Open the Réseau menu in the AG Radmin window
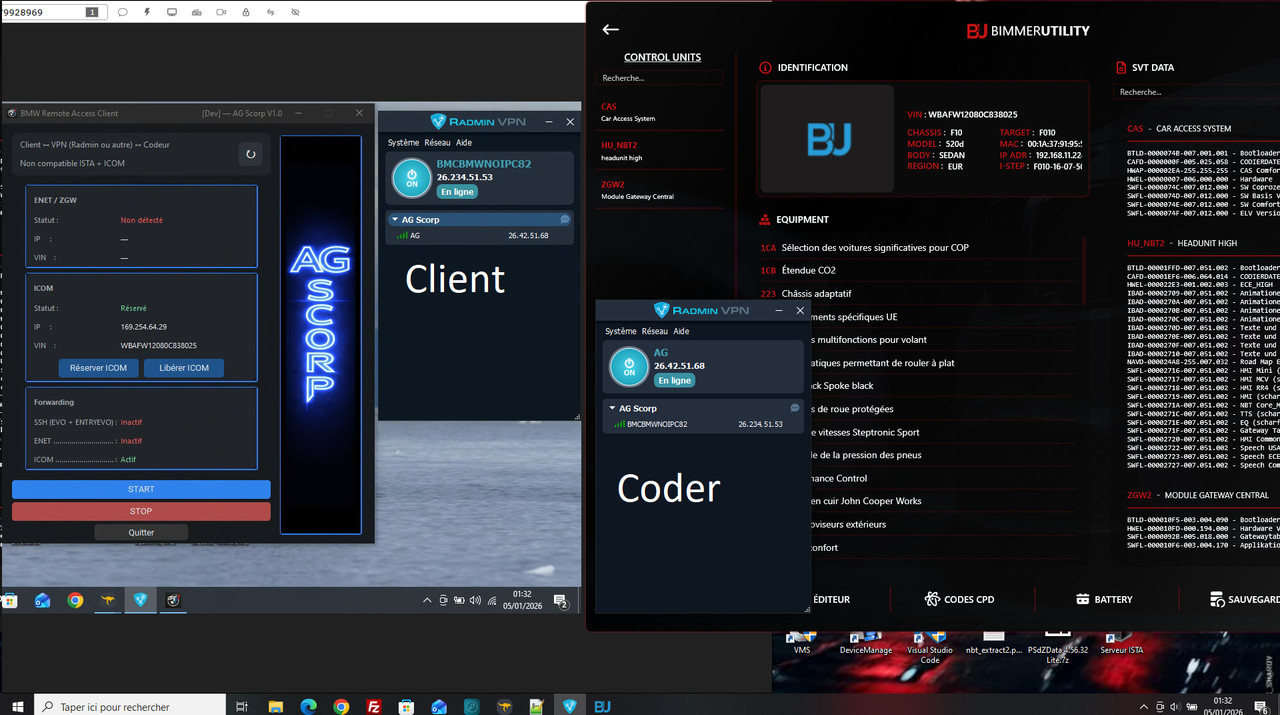Screen dimensions: 1280x715 click(x=655, y=331)
